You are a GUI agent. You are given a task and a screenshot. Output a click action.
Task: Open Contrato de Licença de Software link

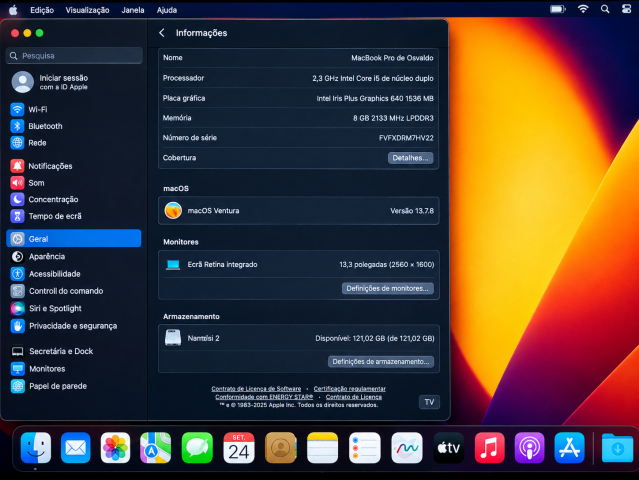click(x=256, y=389)
